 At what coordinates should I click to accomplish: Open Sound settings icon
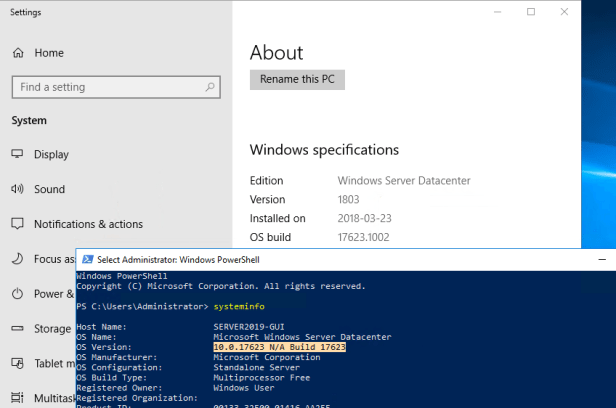(17, 189)
